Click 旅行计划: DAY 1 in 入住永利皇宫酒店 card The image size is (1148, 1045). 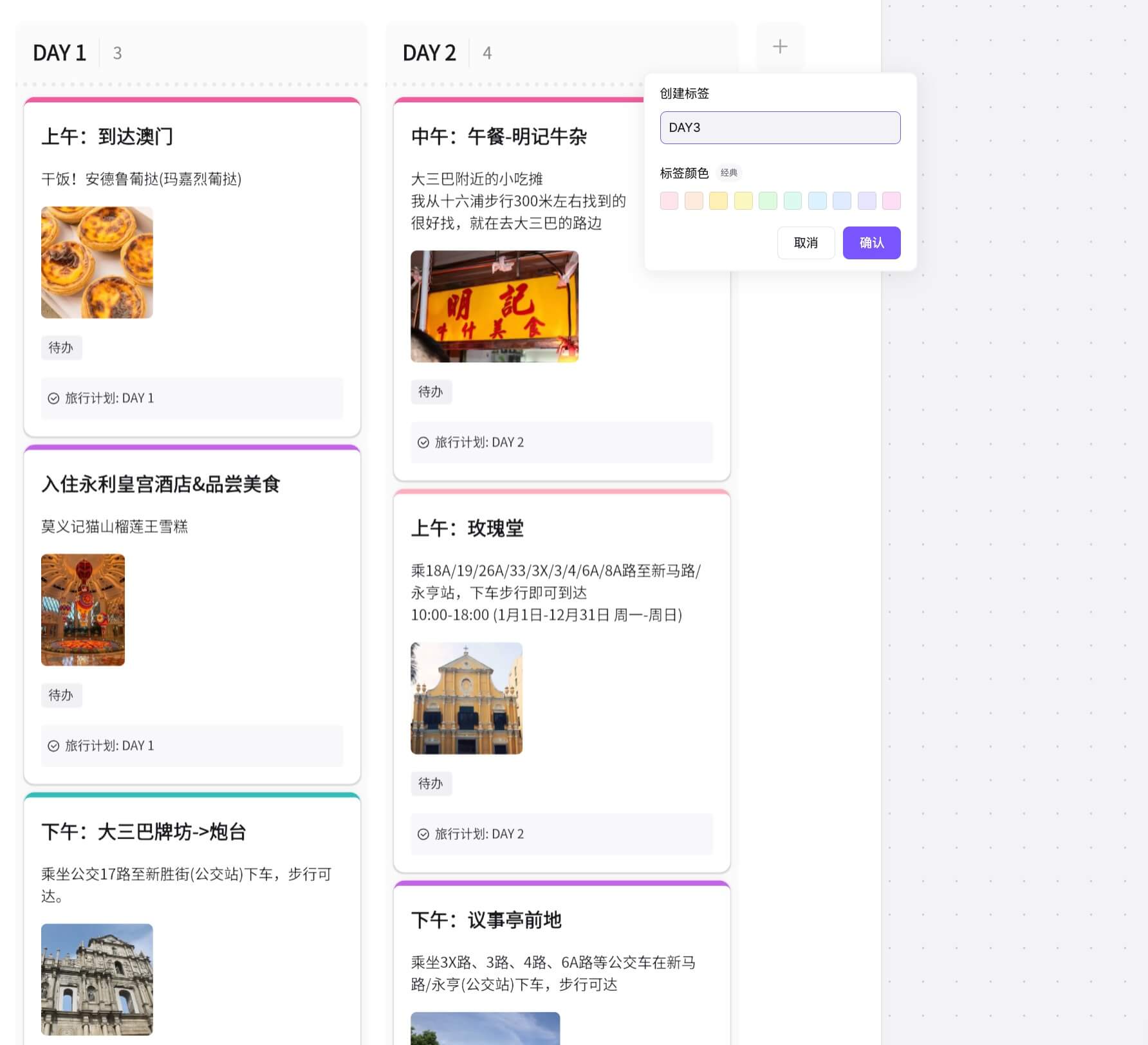click(x=192, y=746)
